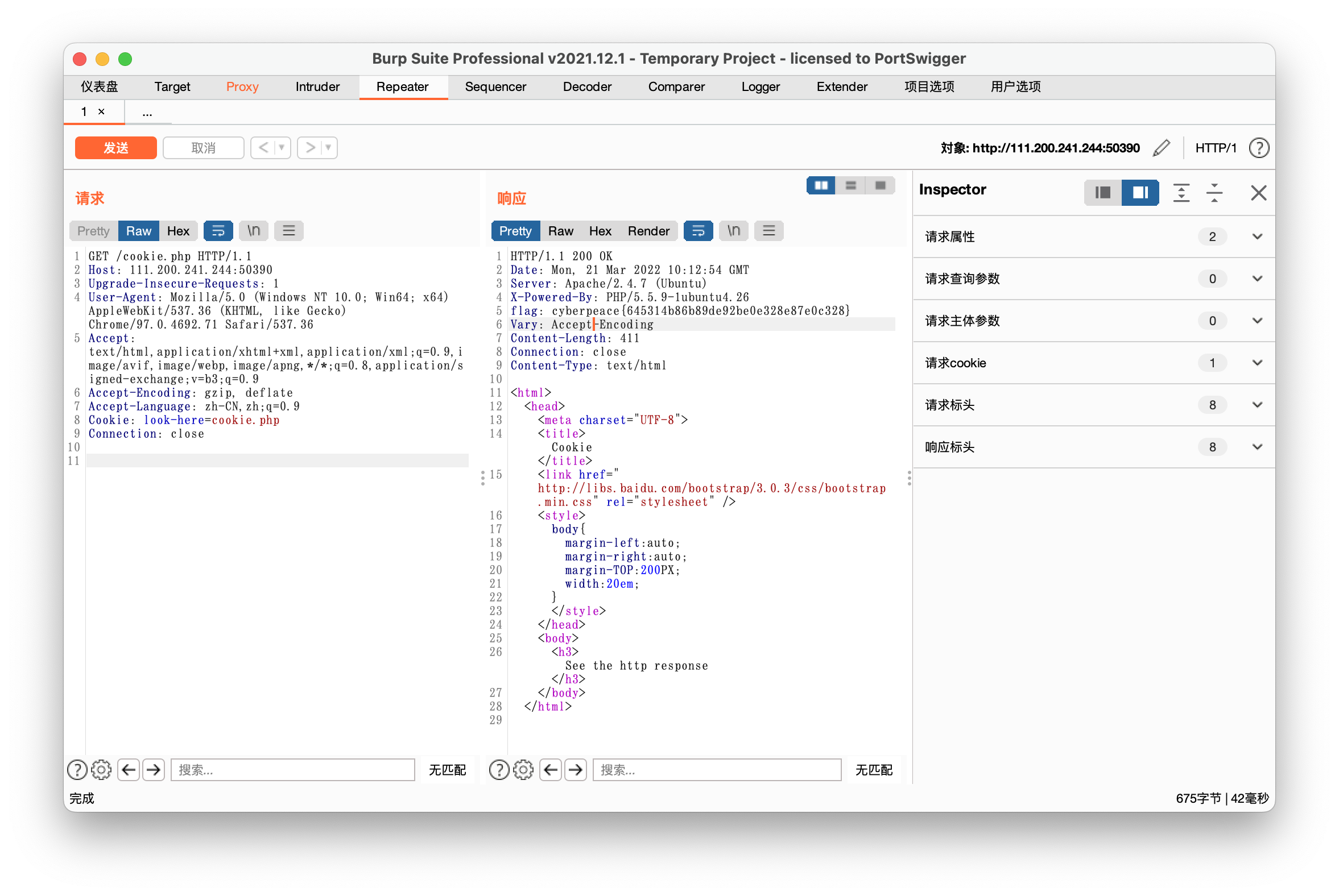The height and width of the screenshot is (896, 1339).
Task: Click Inspector collapse all sections icon
Action: [x=1214, y=193]
